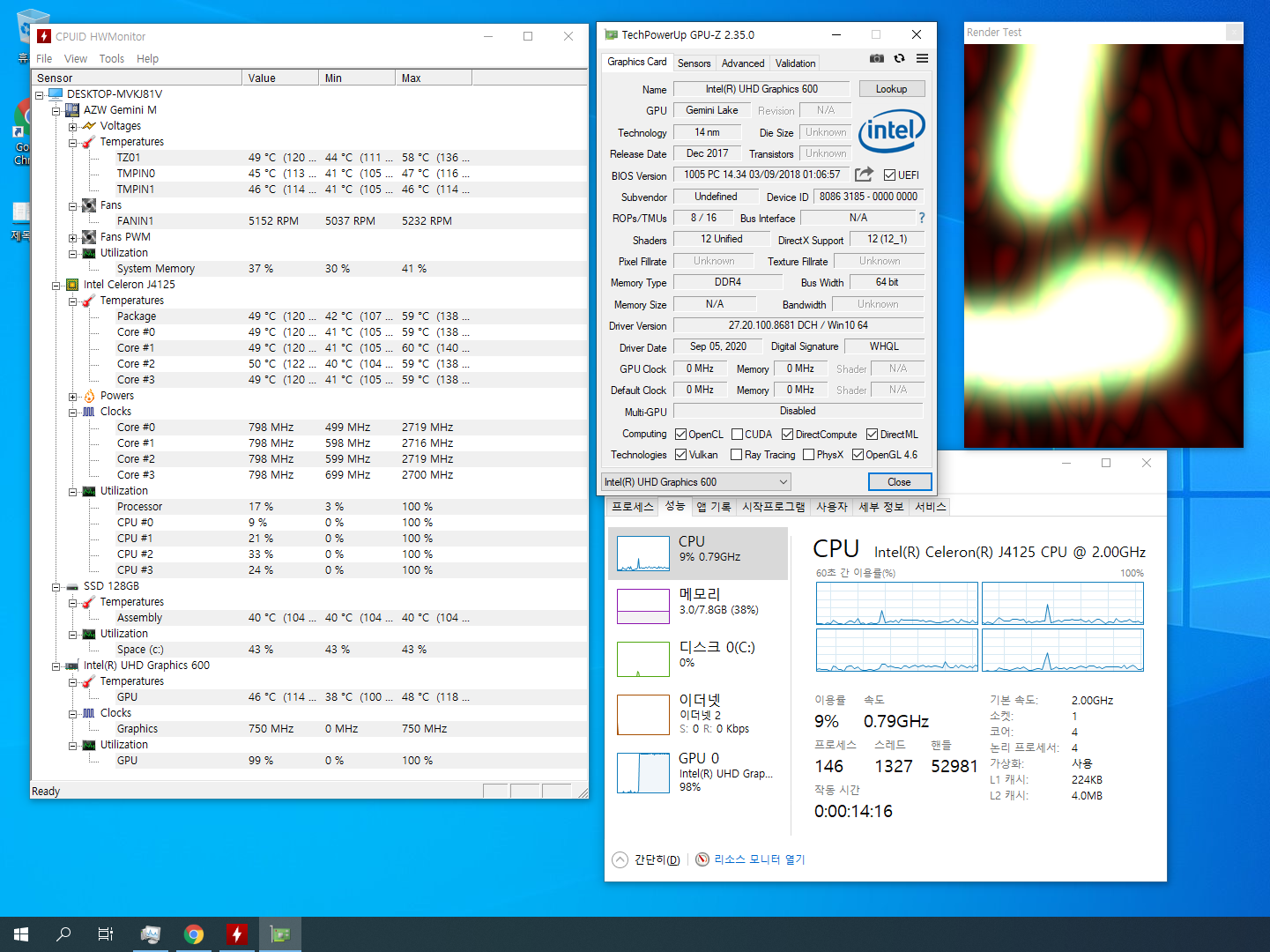Toggle DirectCompute checkbox
The image size is (1270, 952).
tap(787, 434)
